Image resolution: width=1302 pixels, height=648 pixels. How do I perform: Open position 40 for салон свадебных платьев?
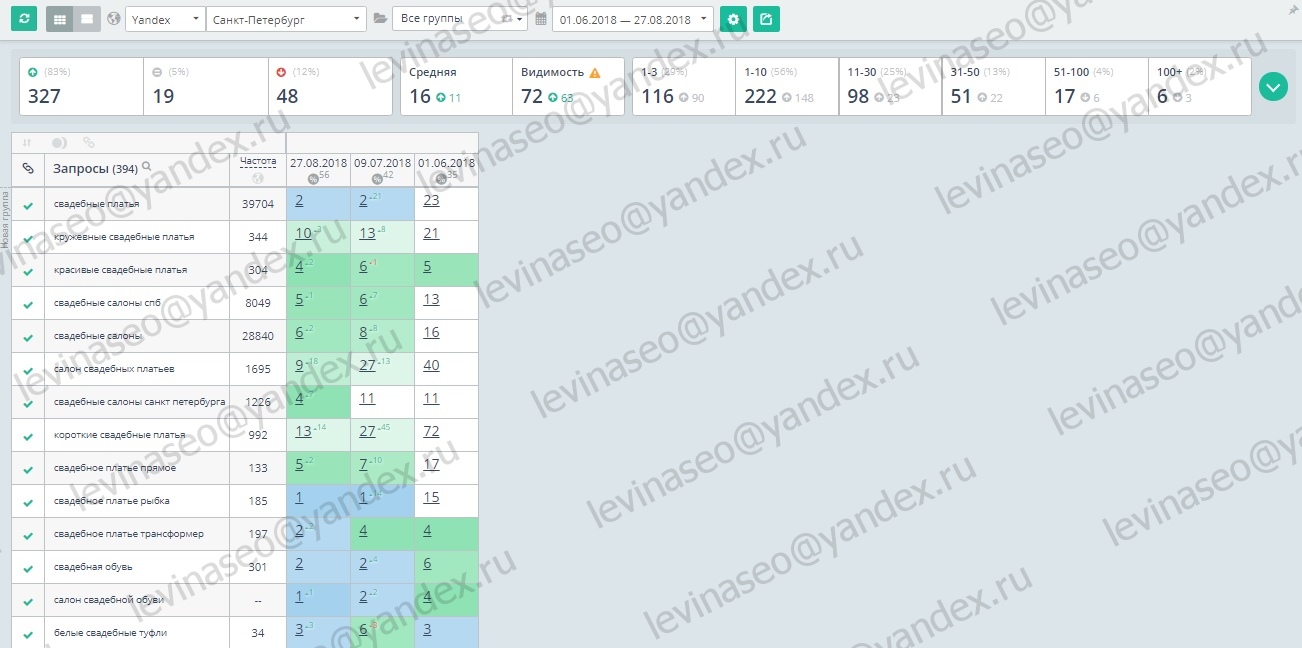click(x=431, y=365)
